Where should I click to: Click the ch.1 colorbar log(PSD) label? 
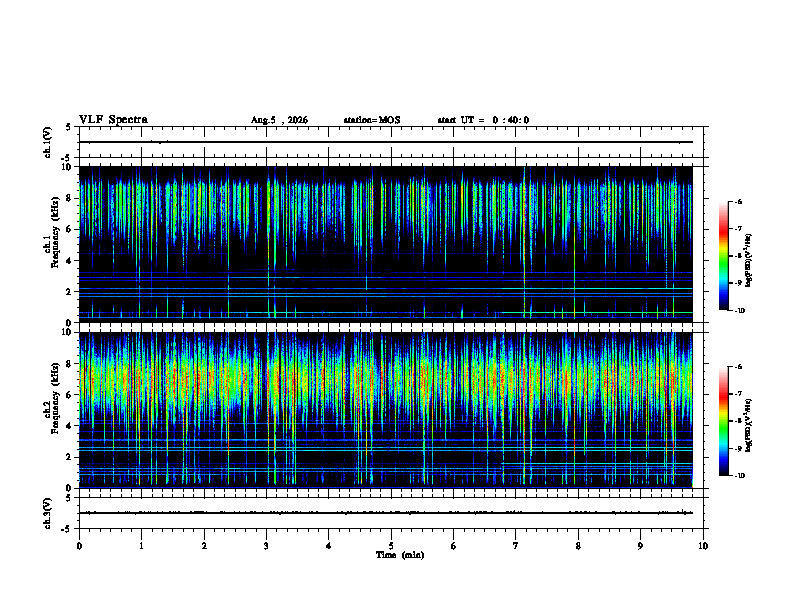click(x=749, y=260)
